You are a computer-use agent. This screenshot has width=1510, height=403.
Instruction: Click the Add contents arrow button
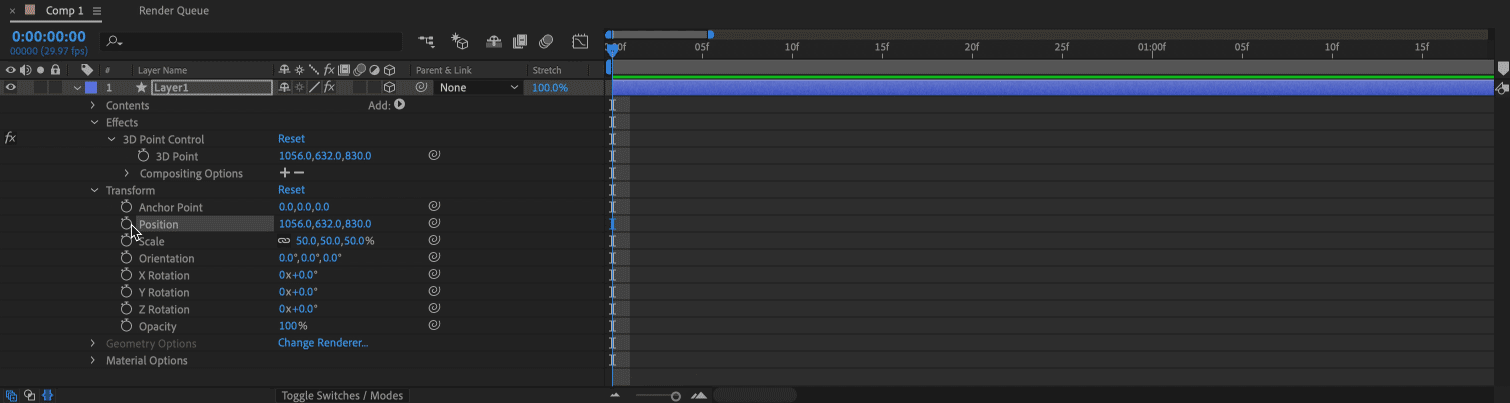point(399,104)
